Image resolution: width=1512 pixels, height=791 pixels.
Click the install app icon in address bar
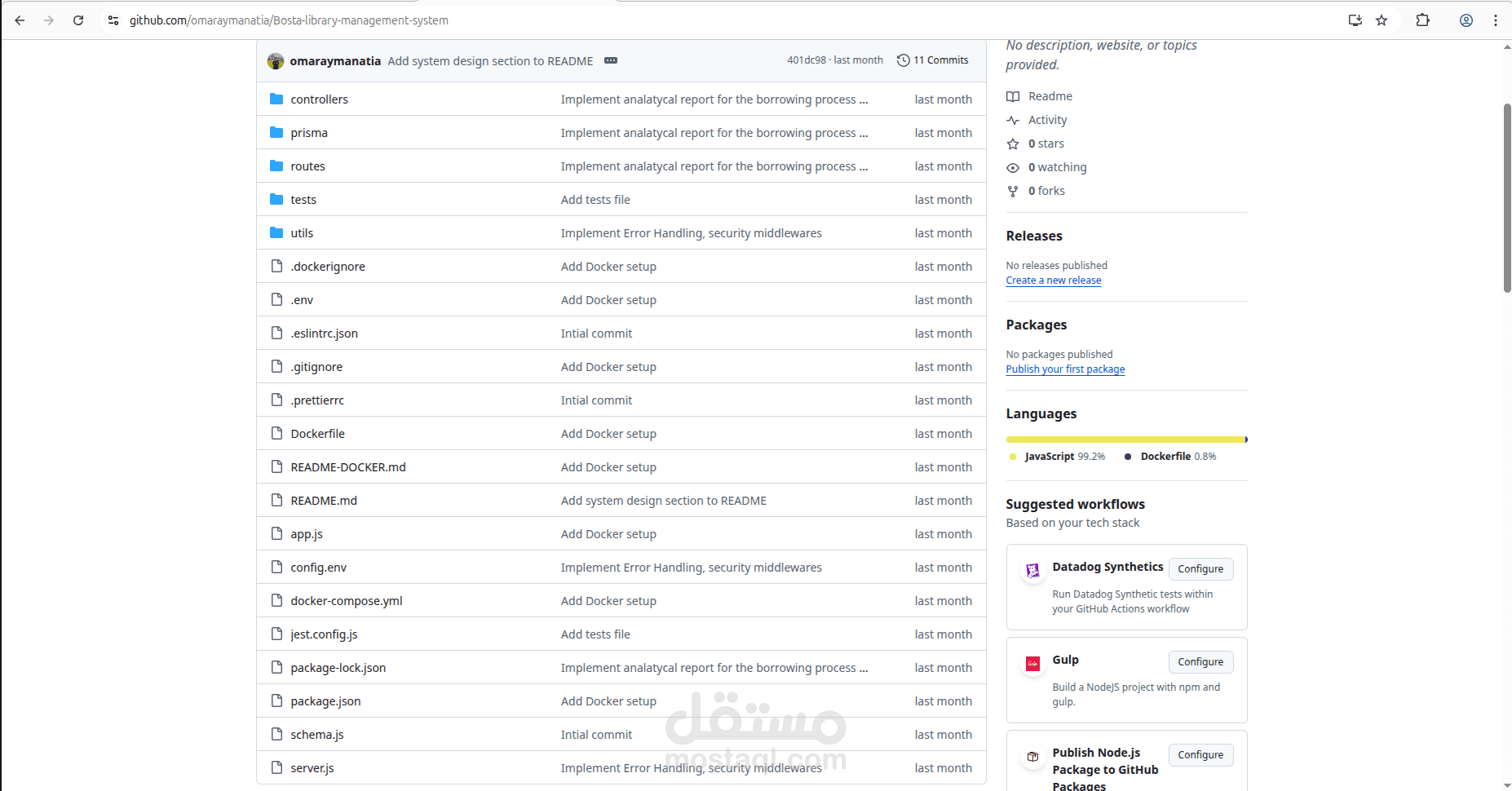1355,20
